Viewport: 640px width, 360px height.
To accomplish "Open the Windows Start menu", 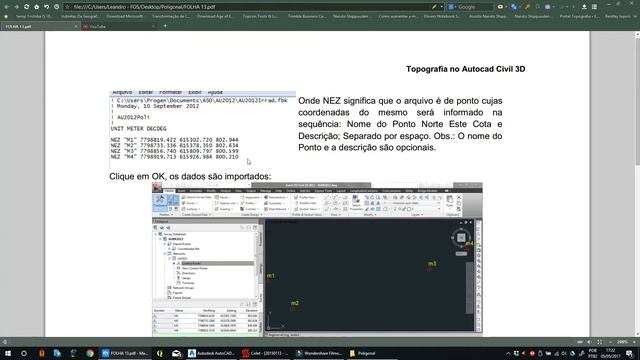I will pos(7,353).
